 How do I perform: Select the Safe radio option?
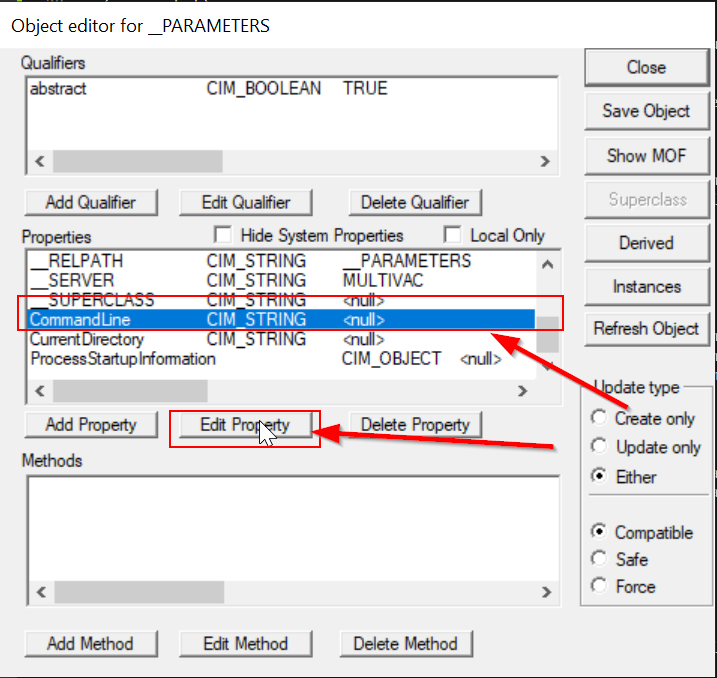599,559
